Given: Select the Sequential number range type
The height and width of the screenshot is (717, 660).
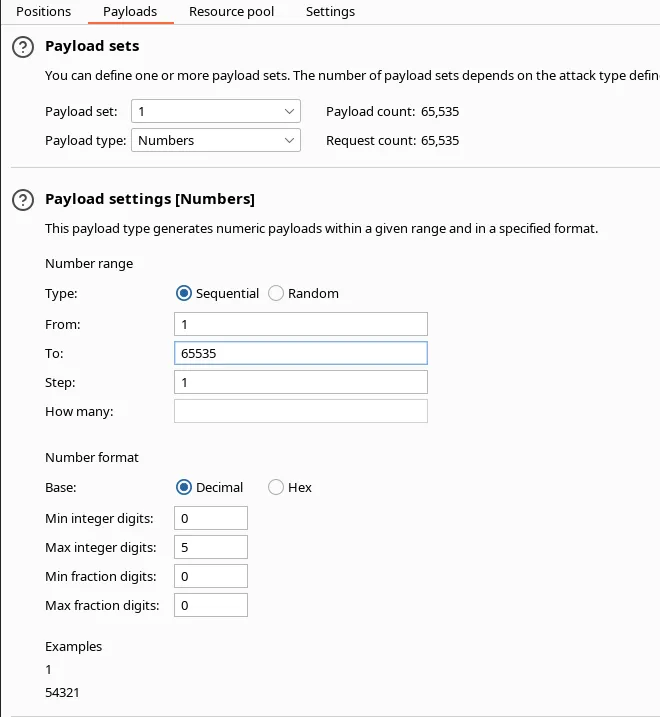Looking at the screenshot, I should [183, 294].
